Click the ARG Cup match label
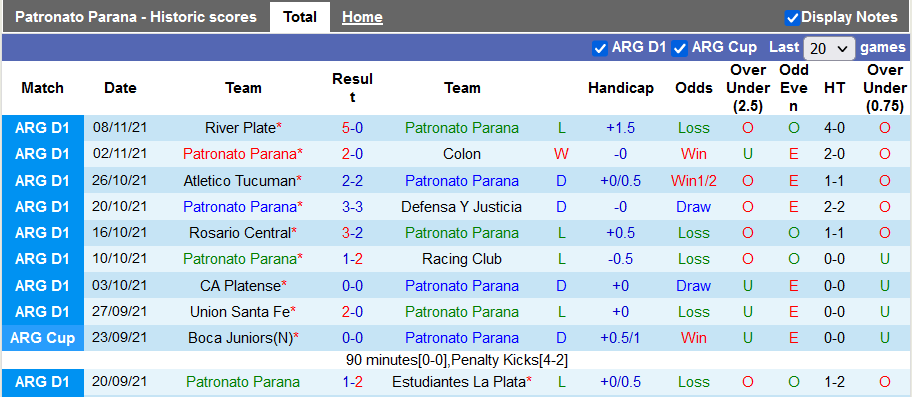Screen dimensions: 912x397 point(42,338)
